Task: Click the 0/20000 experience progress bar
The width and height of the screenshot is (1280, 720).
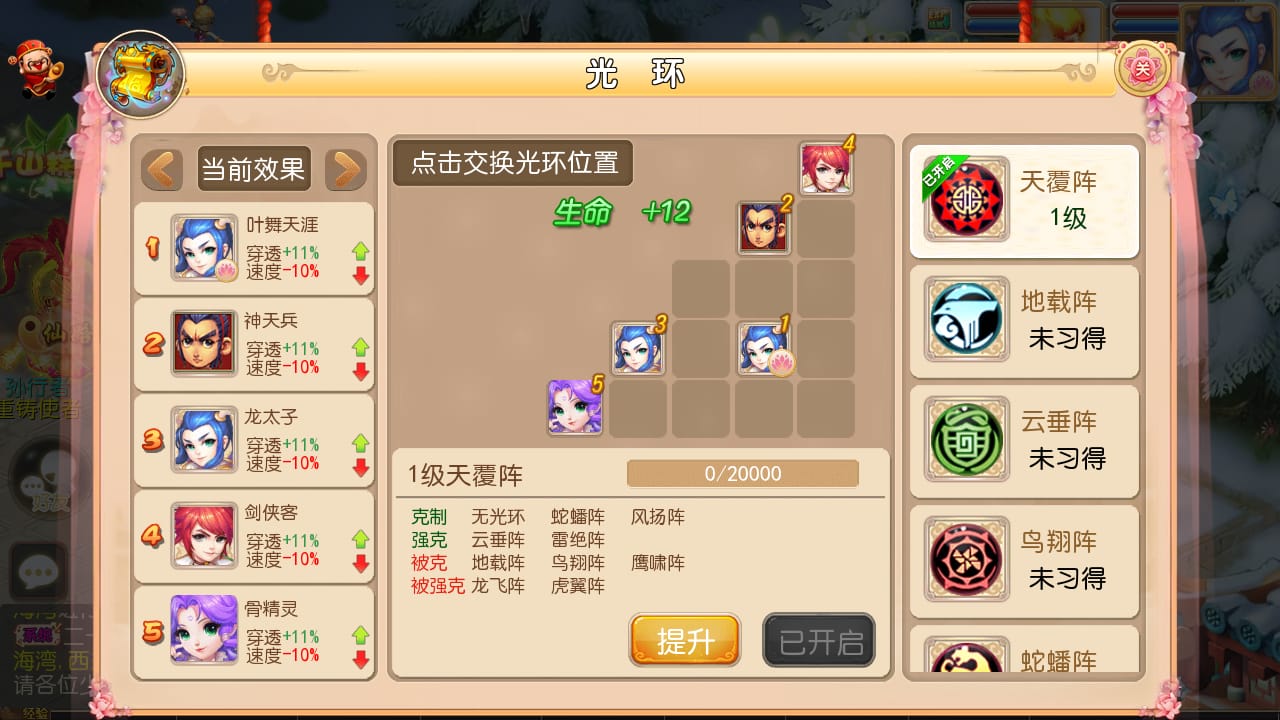Action: pyautogui.click(x=743, y=473)
